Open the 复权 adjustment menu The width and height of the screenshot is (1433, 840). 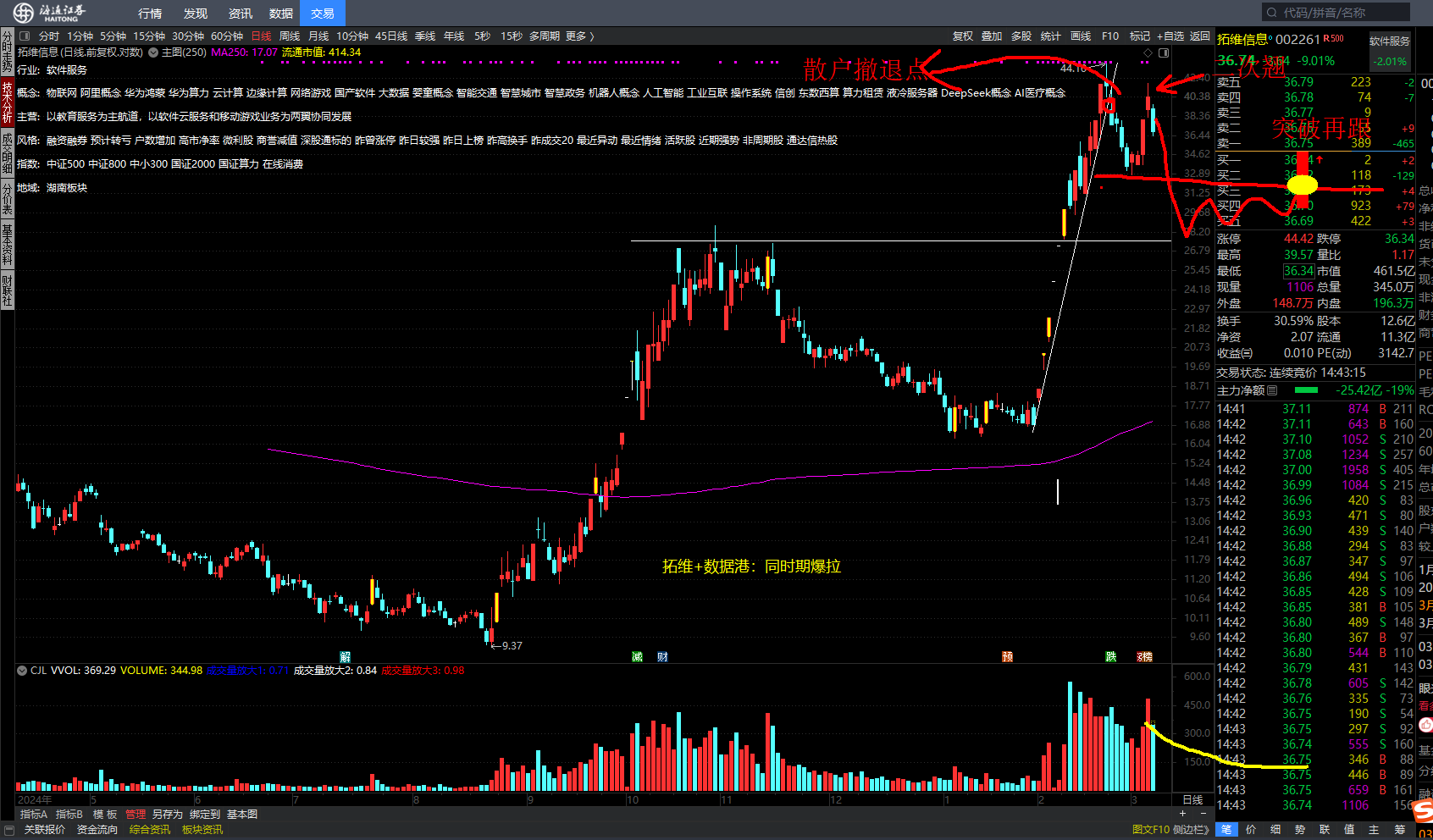click(963, 36)
